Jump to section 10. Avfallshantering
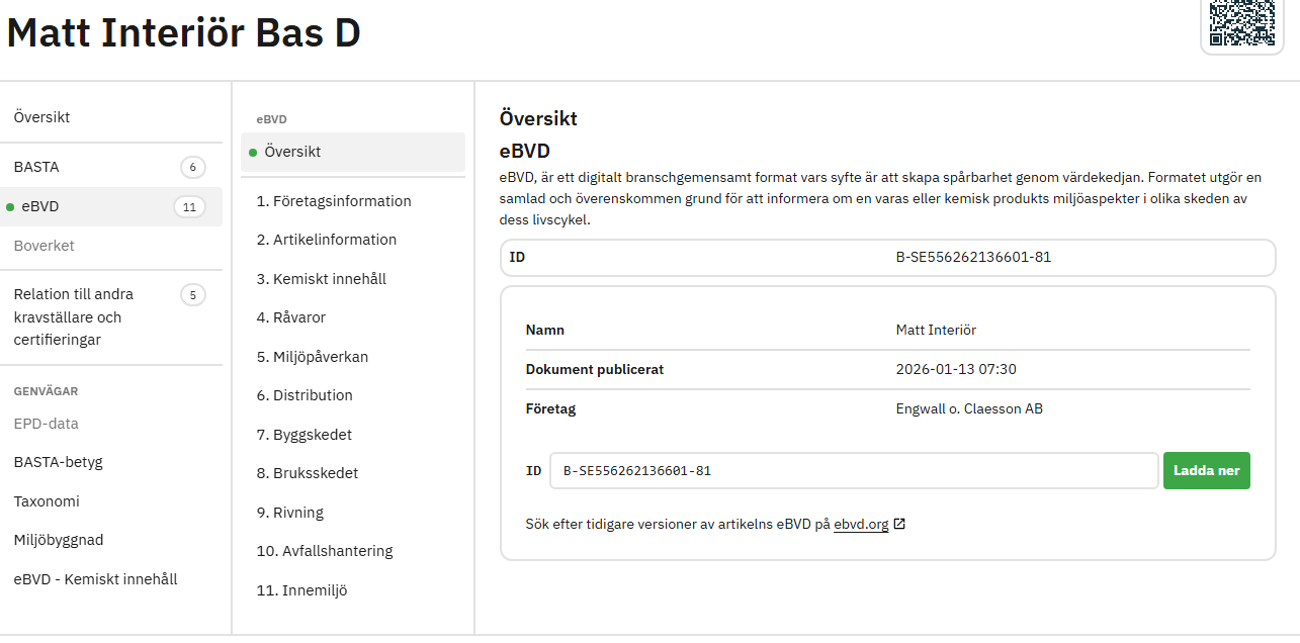The image size is (1300, 643). (x=324, y=551)
